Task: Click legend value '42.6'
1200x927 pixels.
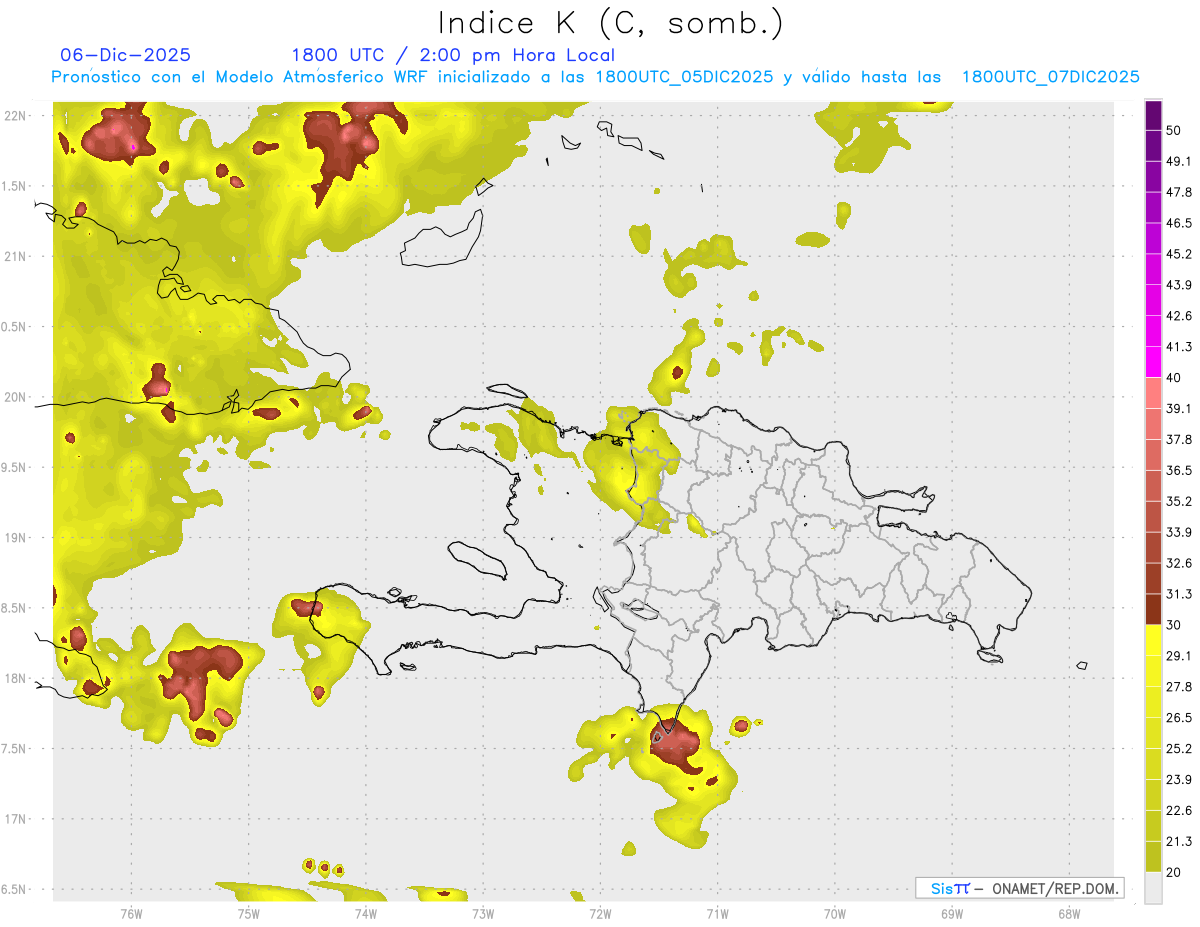Action: (1179, 316)
